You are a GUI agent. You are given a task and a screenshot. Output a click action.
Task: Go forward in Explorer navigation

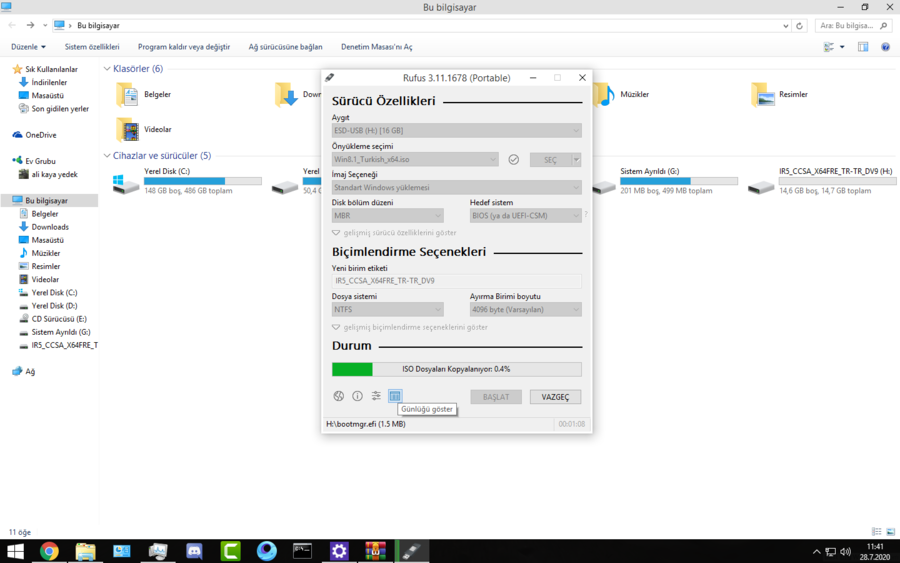click(30, 25)
